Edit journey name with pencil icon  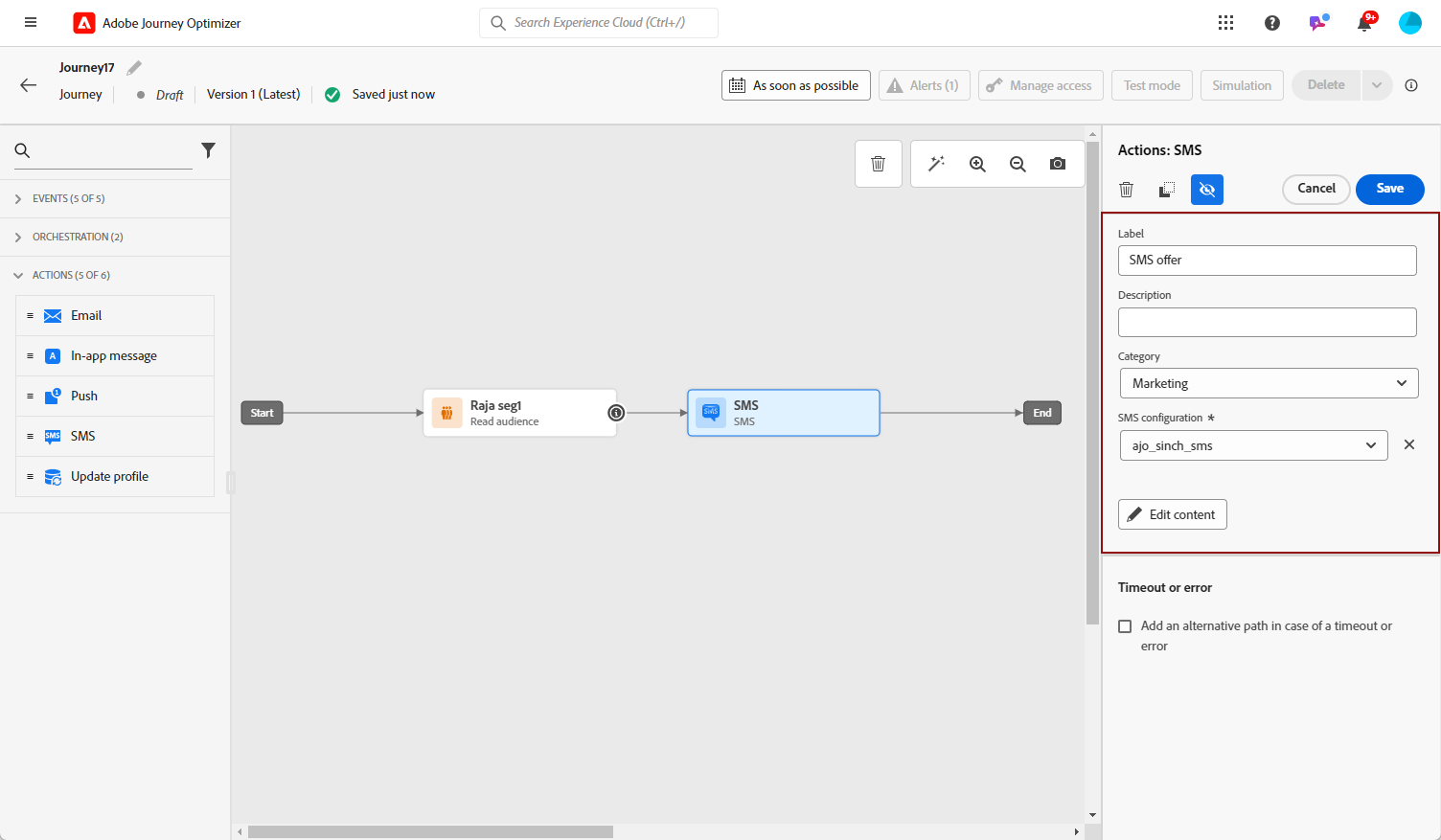pyautogui.click(x=134, y=67)
